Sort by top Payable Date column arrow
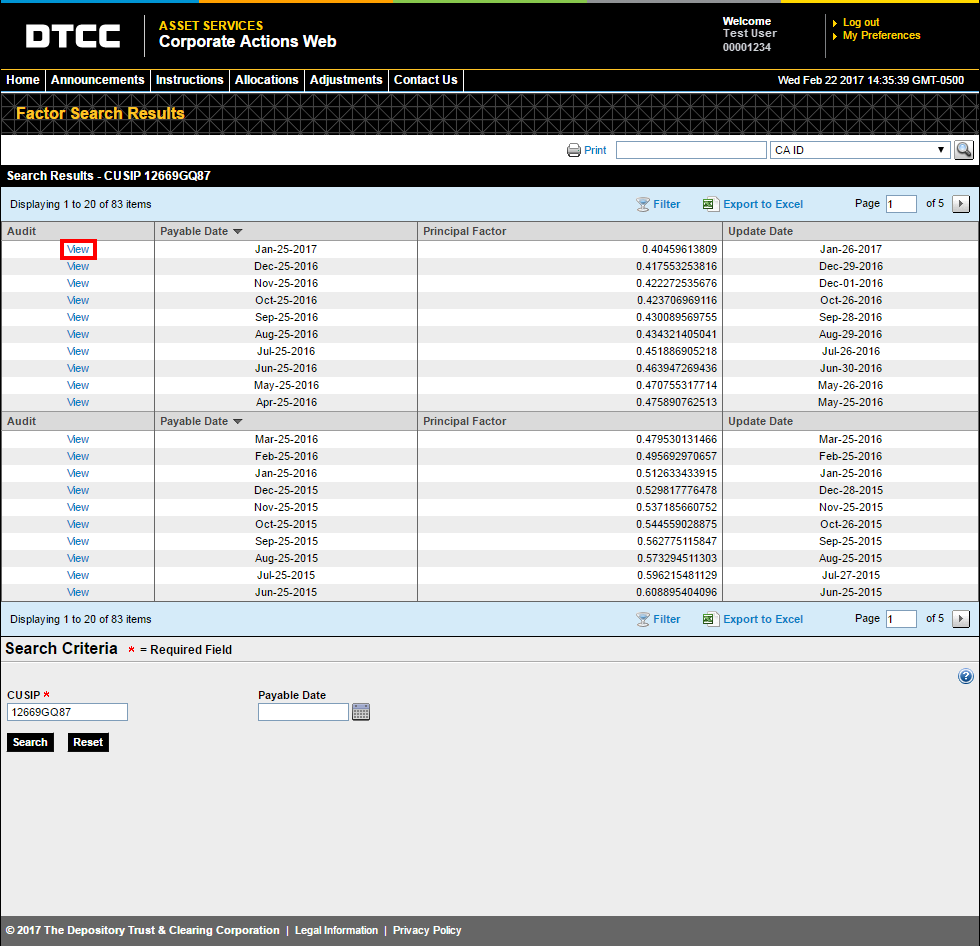Viewport: 980px width, 946px height. [238, 231]
